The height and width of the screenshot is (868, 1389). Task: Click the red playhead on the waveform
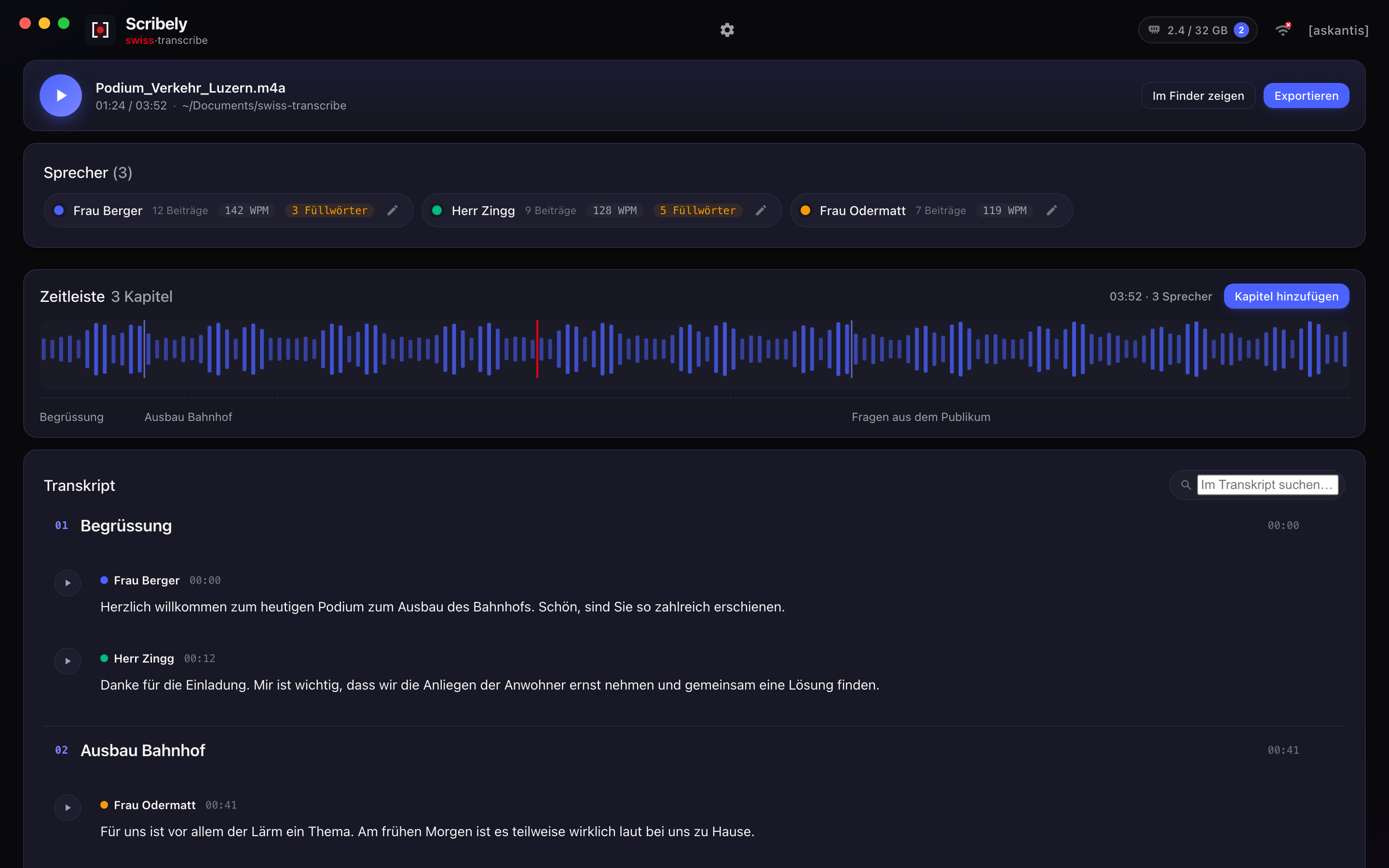537,349
